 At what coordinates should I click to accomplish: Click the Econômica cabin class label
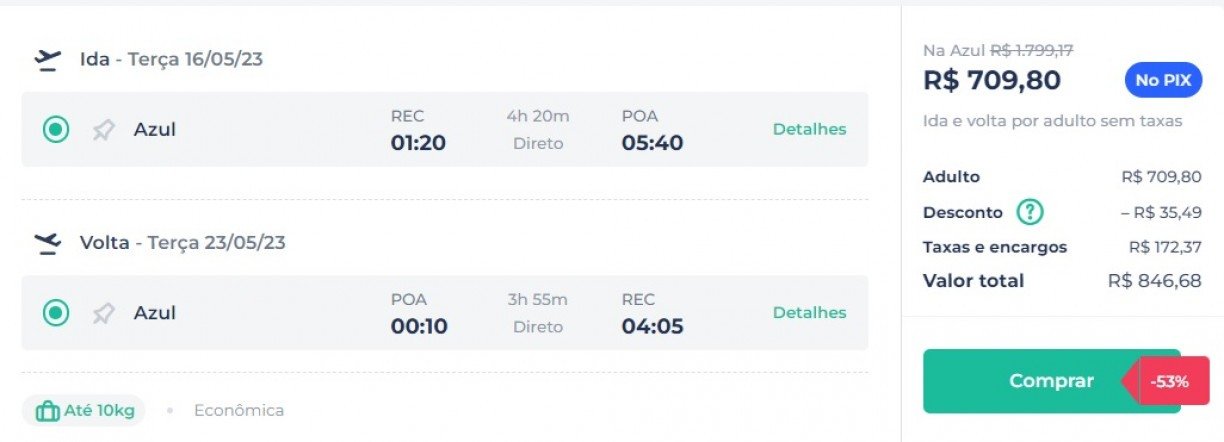[x=239, y=410]
